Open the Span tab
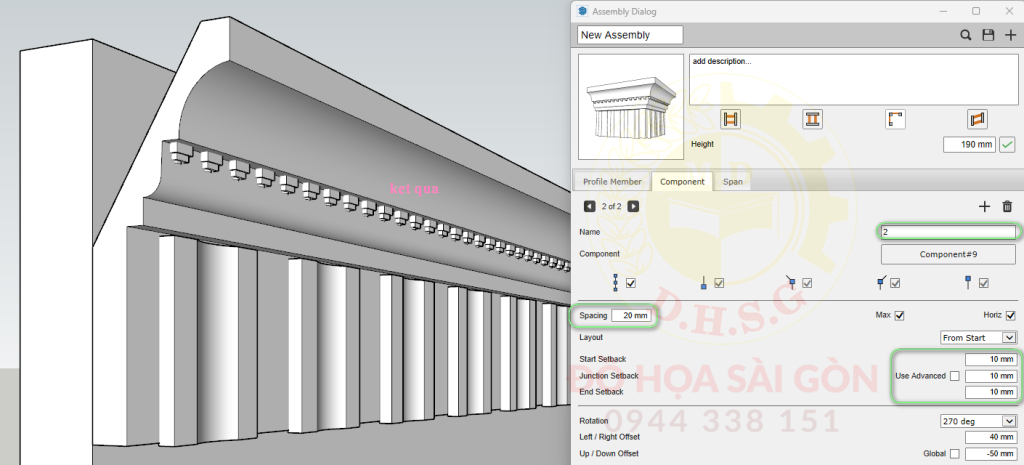 pos(733,182)
